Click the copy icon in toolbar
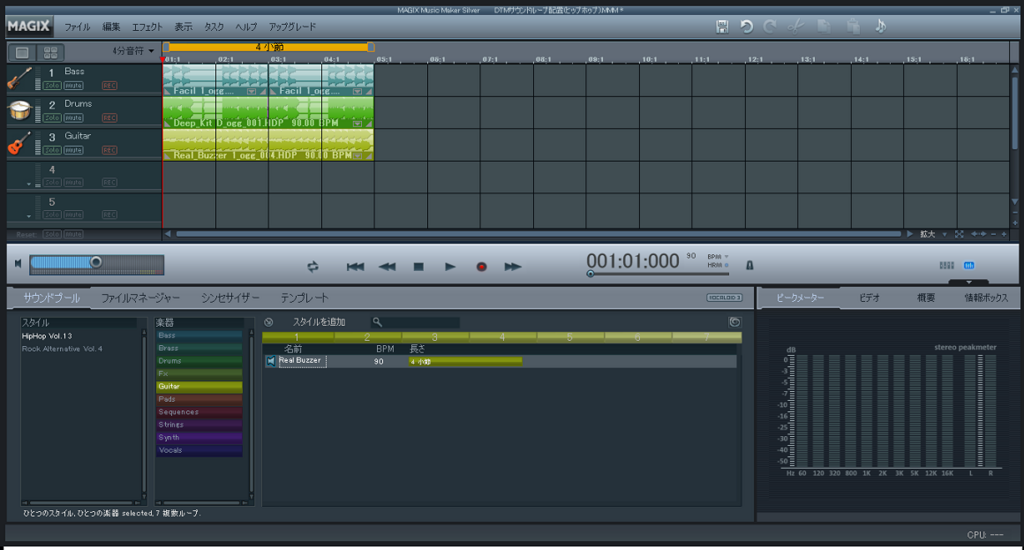Image resolution: width=1024 pixels, height=550 pixels. 824,26
